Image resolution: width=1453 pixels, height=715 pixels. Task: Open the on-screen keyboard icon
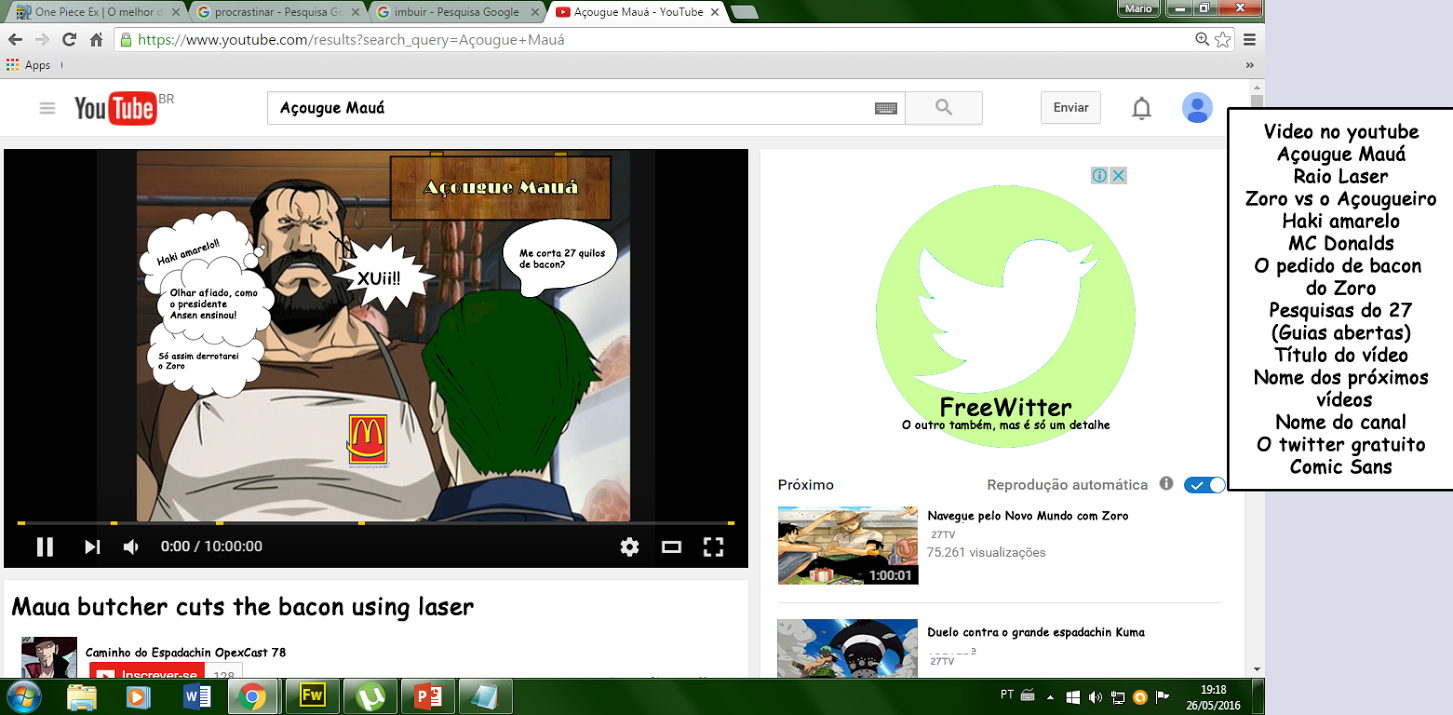[x=885, y=108]
